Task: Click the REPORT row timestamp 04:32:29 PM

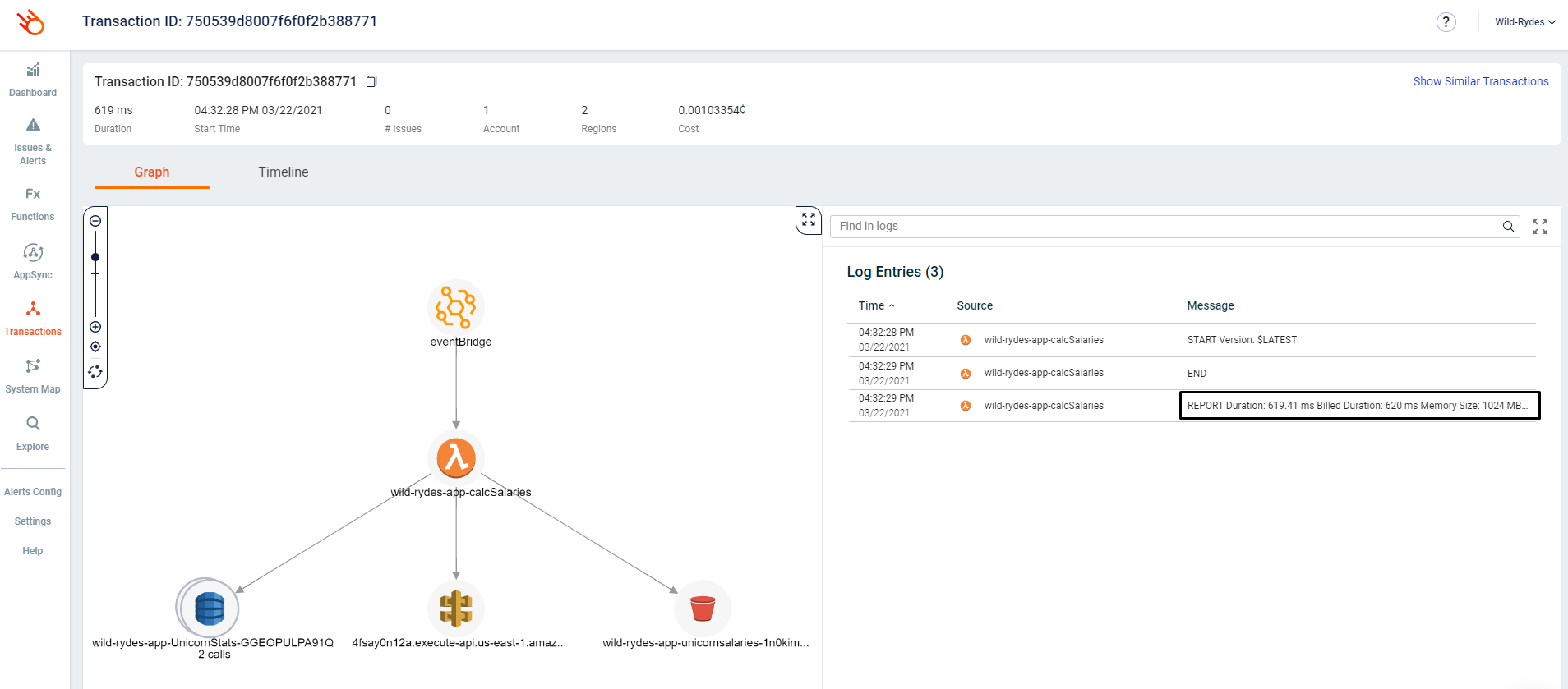Action: point(886,398)
